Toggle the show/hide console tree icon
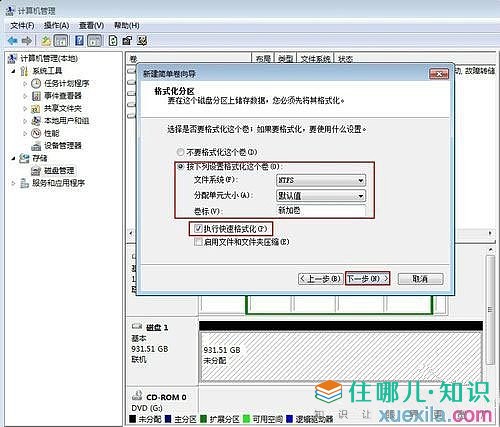 pos(61,41)
